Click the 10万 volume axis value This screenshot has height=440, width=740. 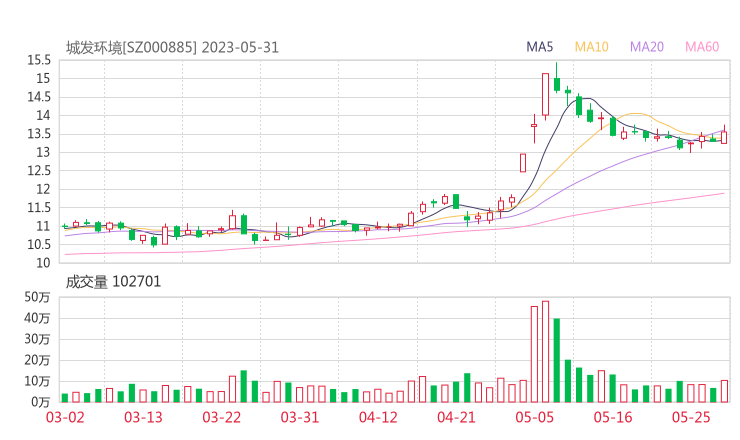click(37, 381)
